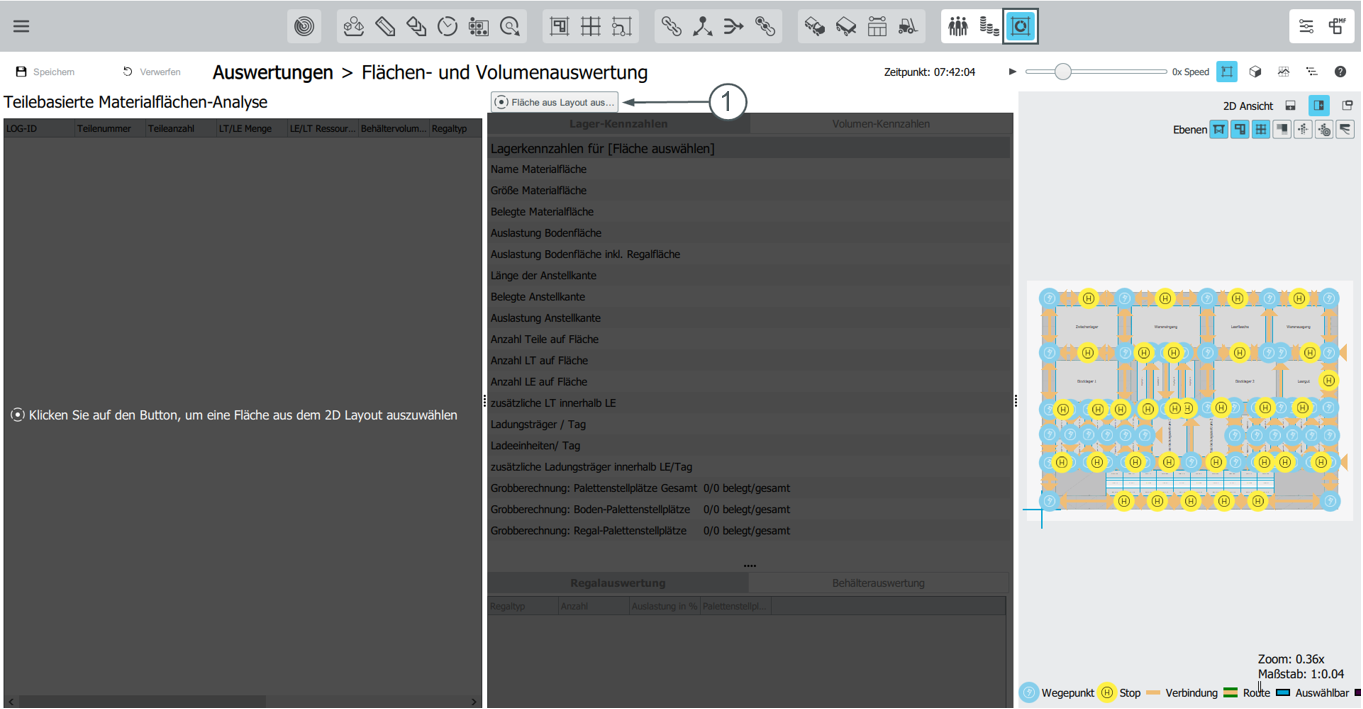Click Verwerfen to discard changes
1363x709 pixels.
coord(151,72)
